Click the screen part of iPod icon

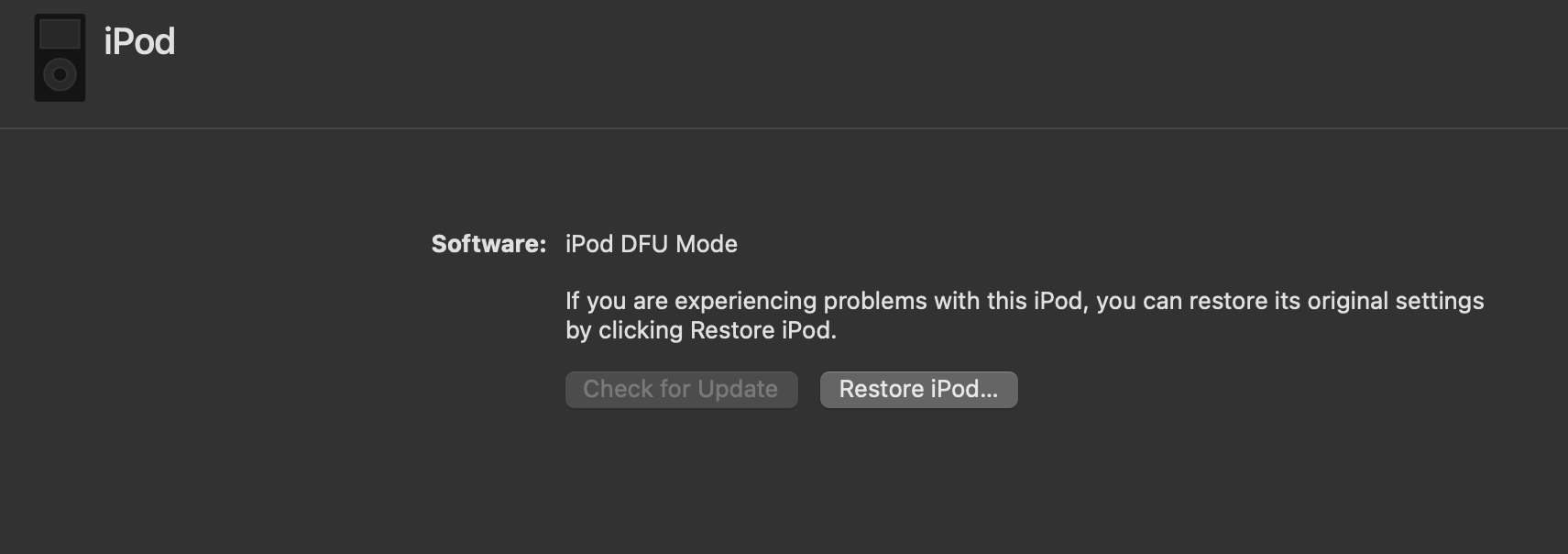point(60,35)
